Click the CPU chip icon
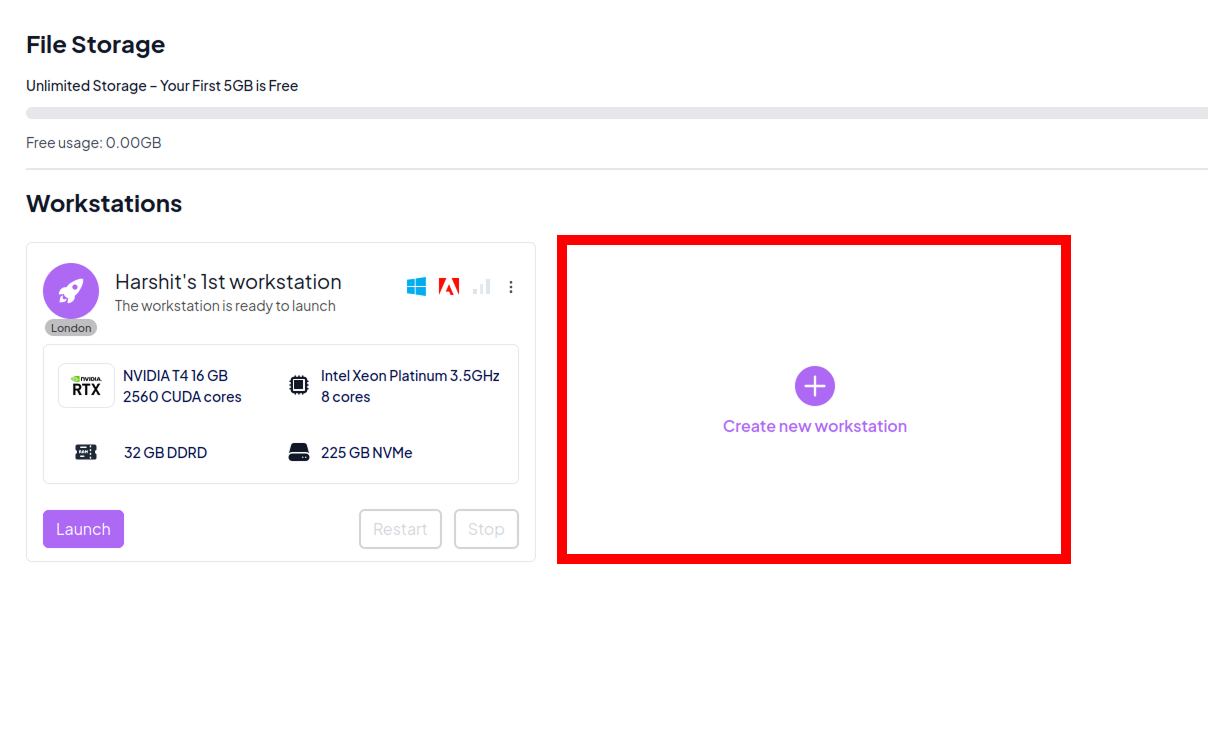Screen dimensions: 1208x753 point(298,386)
